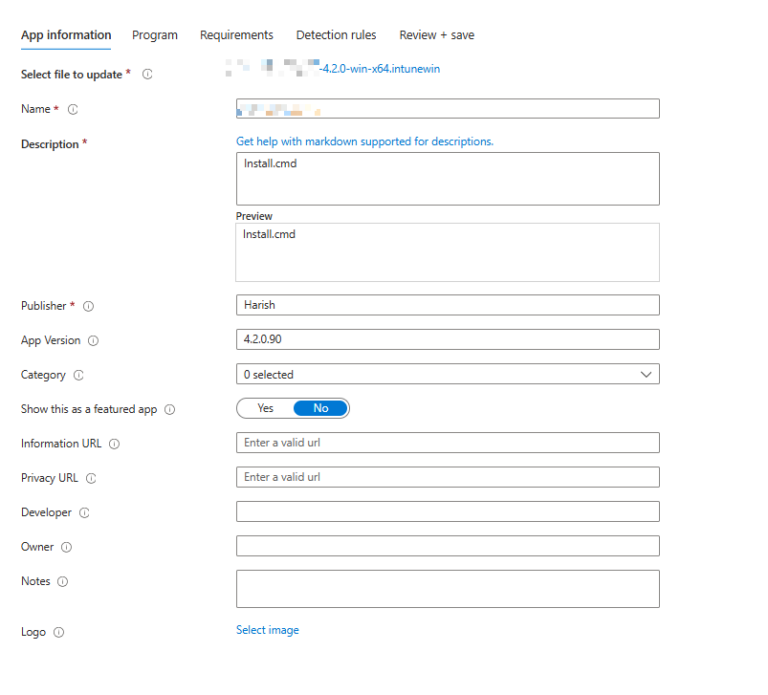This screenshot has width=768, height=695.
Task: Click info icon beside featured app label
Action: (x=169, y=409)
